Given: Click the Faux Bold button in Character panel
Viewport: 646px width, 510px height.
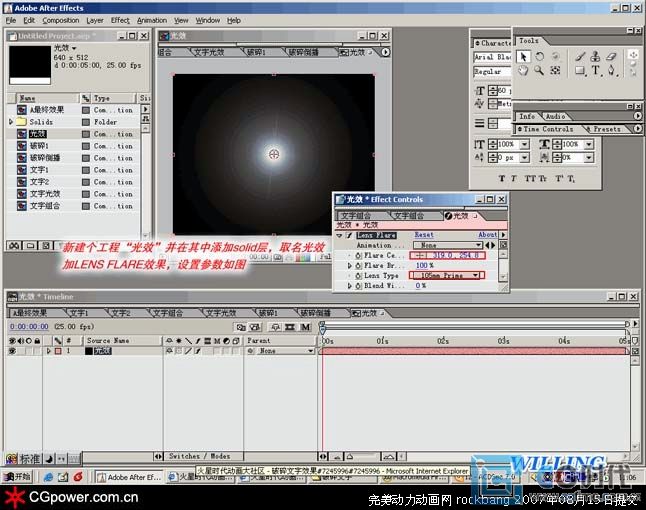Looking at the screenshot, I should tap(502, 178).
